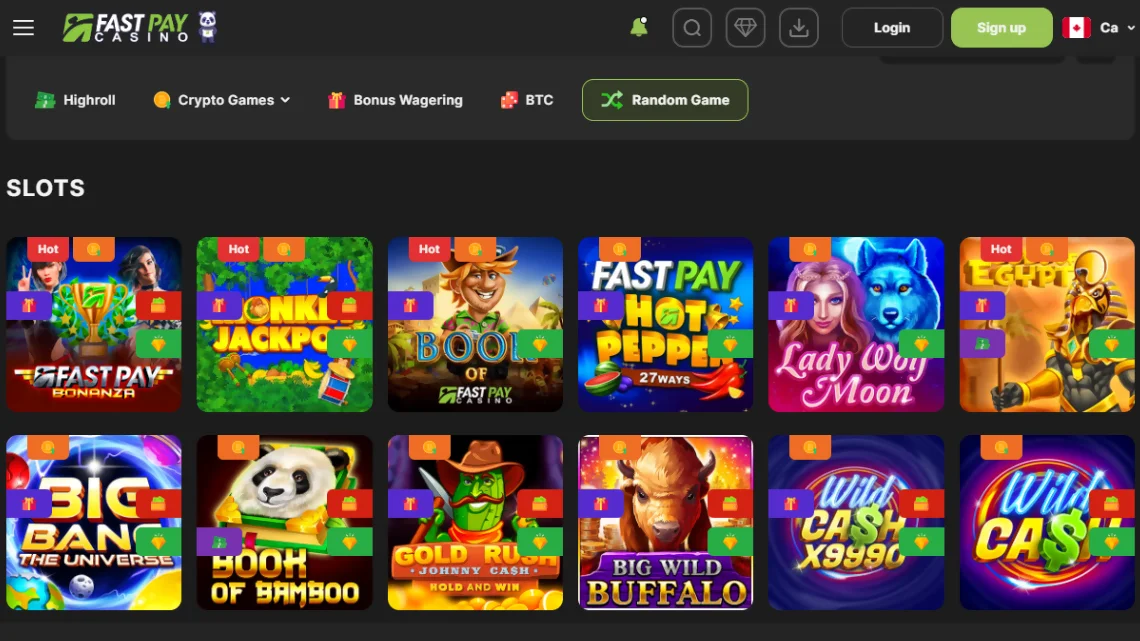Click purple gift badge on Lady Wolf Moon
The image size is (1140, 641).
tap(791, 305)
